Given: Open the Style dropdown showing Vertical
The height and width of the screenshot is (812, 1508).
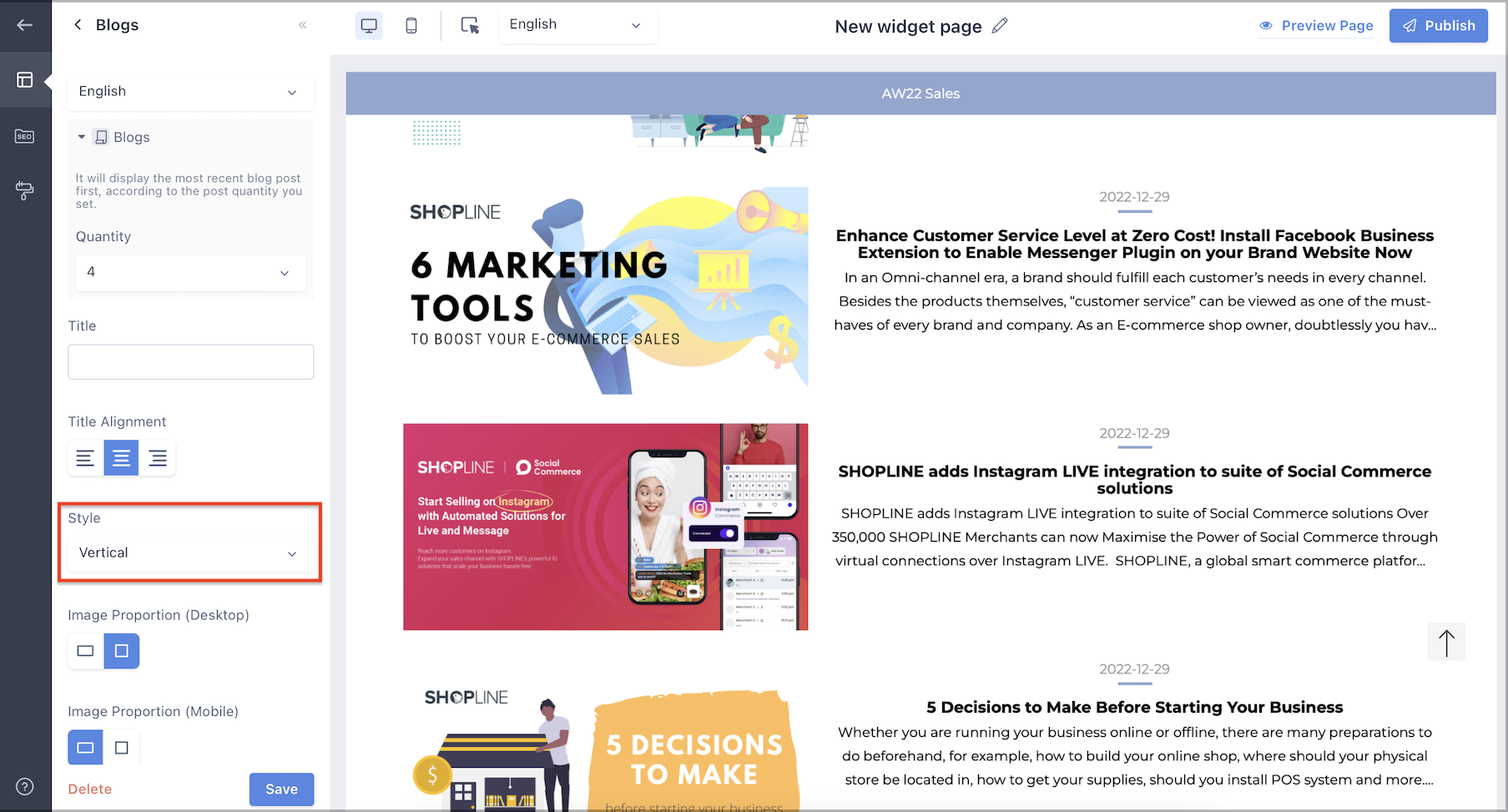Looking at the screenshot, I should pyautogui.click(x=190, y=553).
